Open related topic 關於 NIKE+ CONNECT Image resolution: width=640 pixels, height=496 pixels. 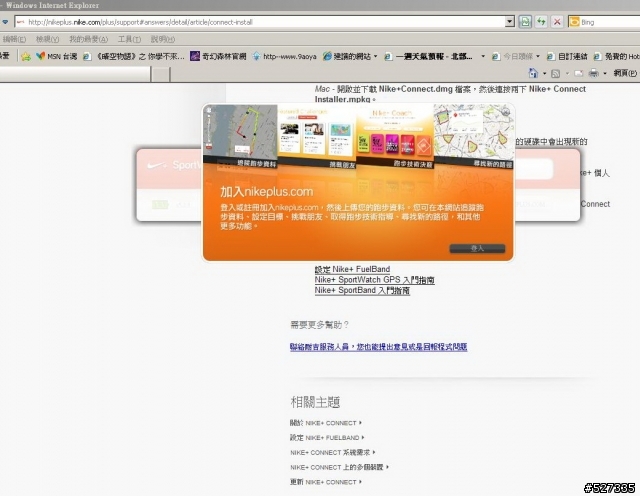tap(326, 423)
